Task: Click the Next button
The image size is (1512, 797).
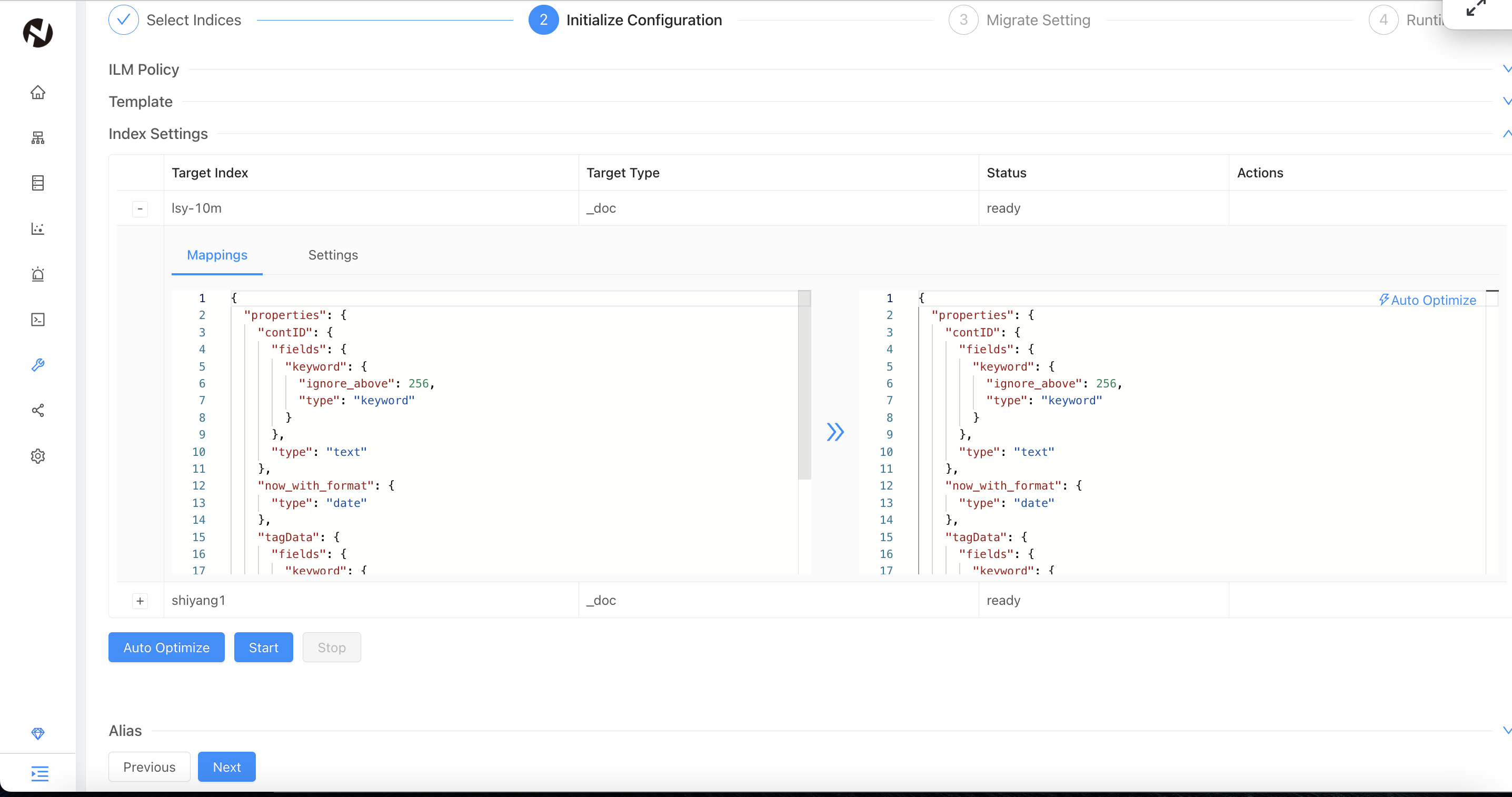Action: (x=226, y=766)
